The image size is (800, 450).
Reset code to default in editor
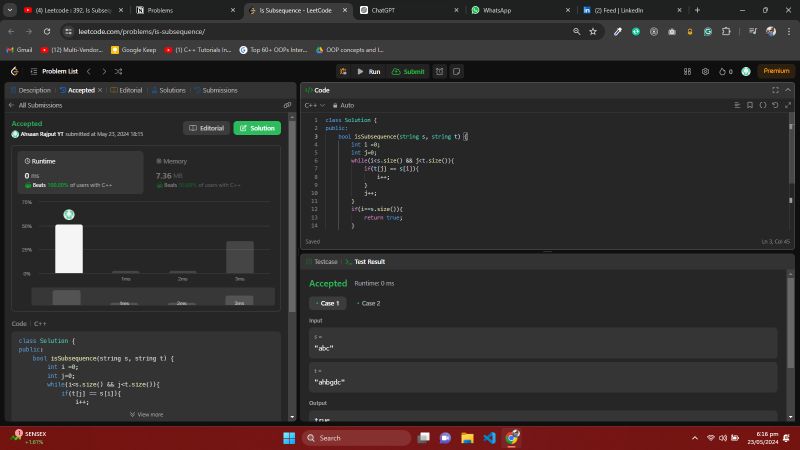774,105
